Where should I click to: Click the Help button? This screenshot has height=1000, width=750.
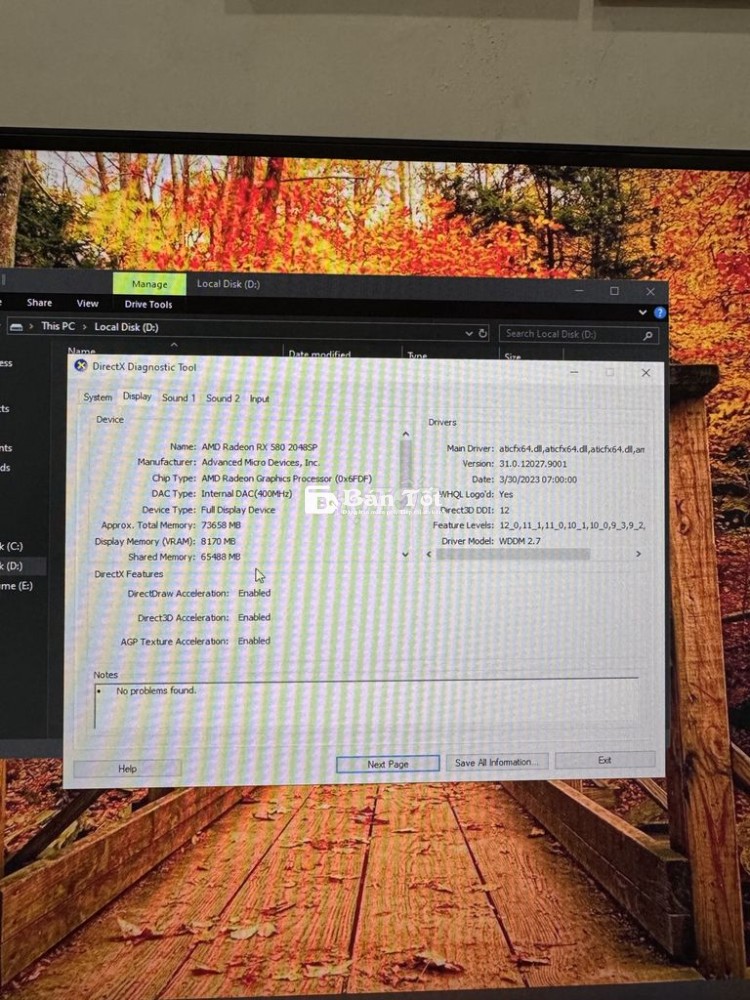(128, 768)
